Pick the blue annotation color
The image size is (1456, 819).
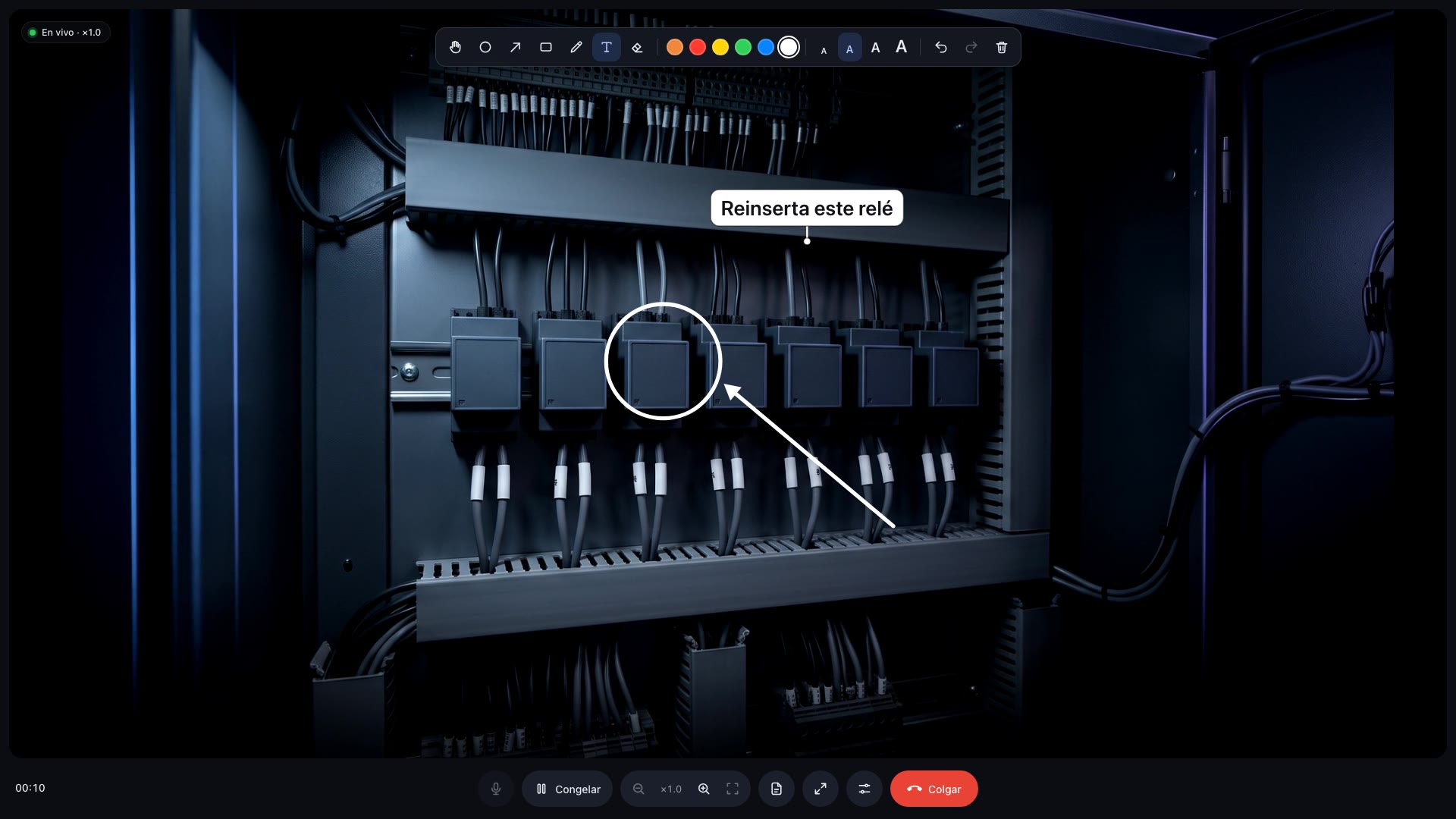(x=766, y=47)
